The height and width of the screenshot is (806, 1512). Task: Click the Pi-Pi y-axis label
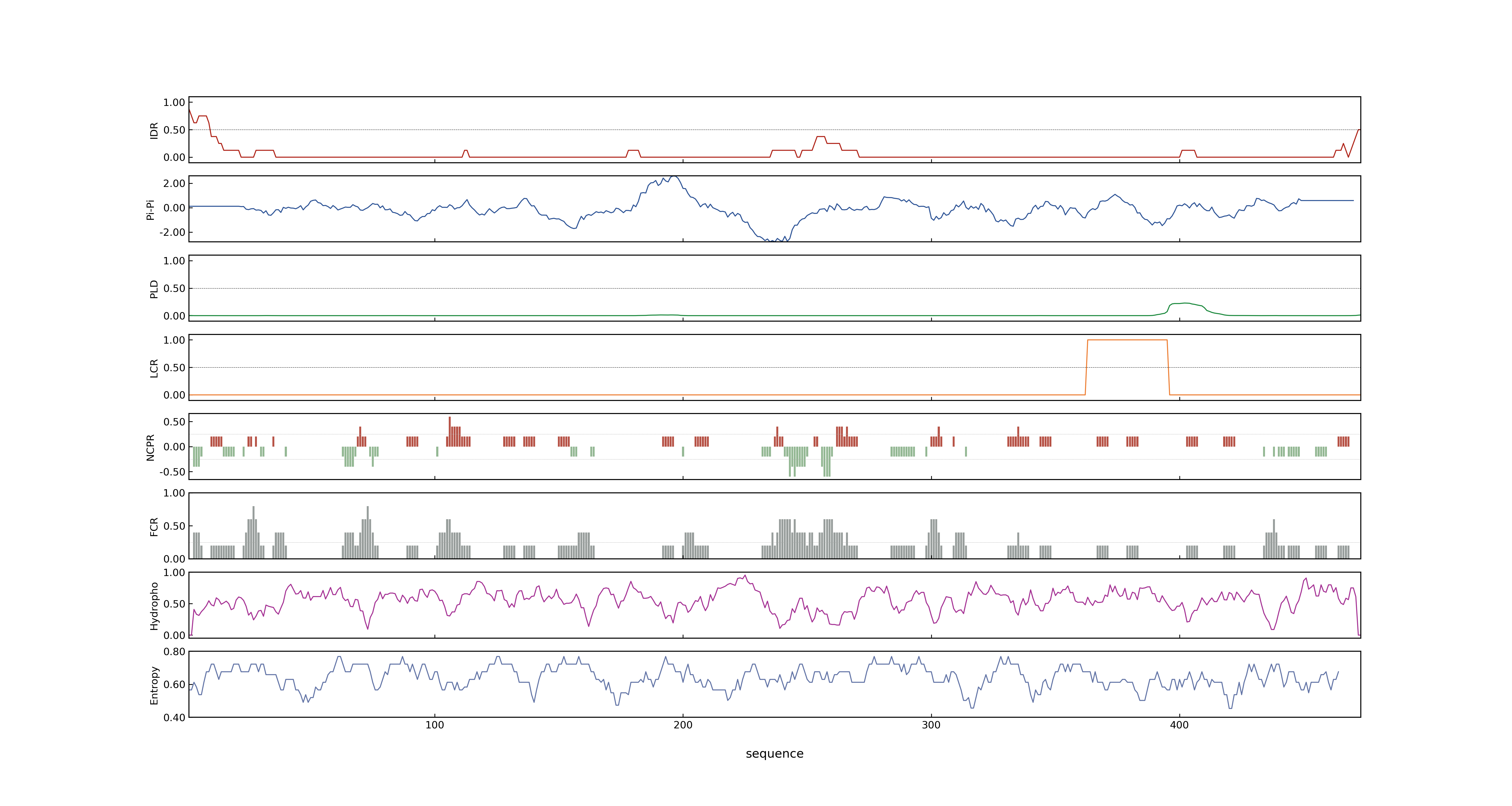pyautogui.click(x=150, y=209)
